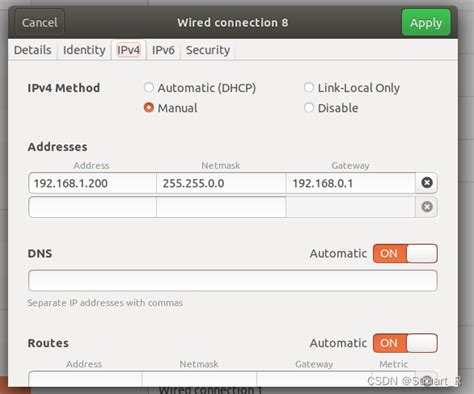This screenshot has width=474, height=394.
Task: Click the IPv4 tab
Action: pyautogui.click(x=128, y=50)
